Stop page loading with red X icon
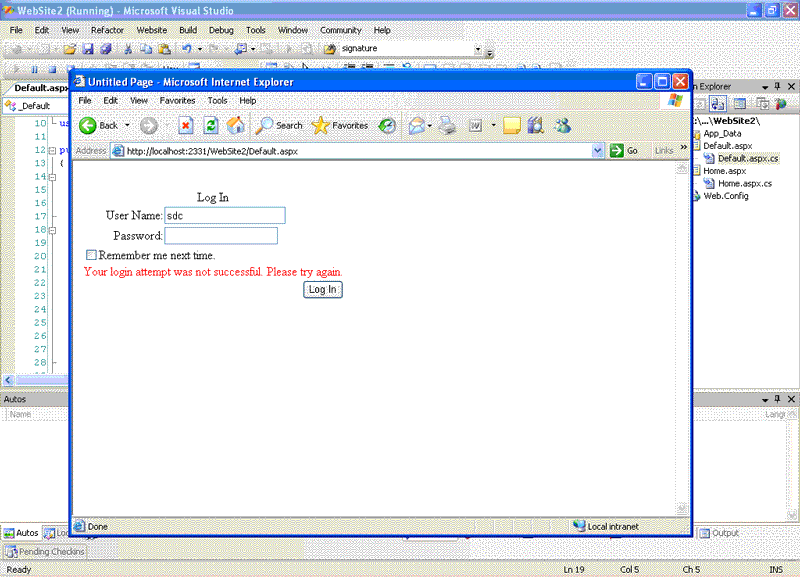This screenshot has height=577, width=800. [186, 126]
